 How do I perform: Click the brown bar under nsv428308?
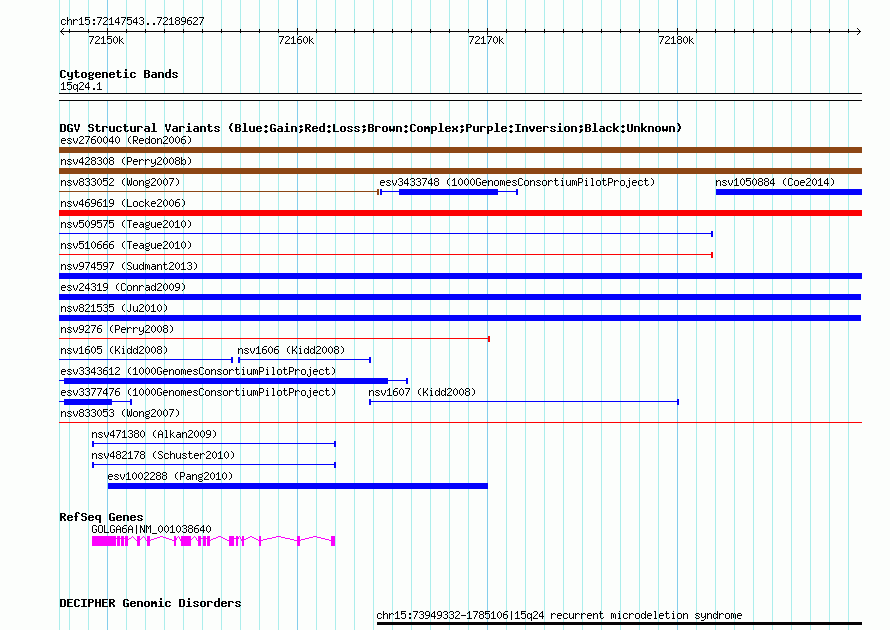[460, 171]
